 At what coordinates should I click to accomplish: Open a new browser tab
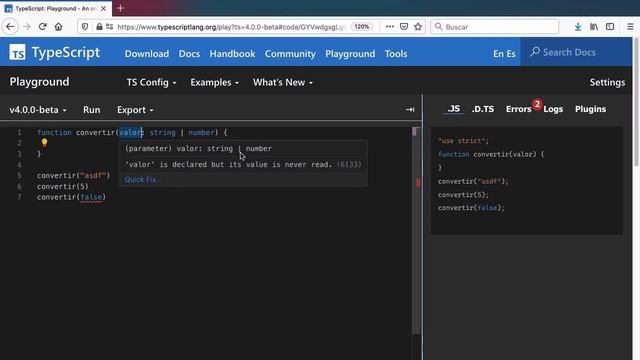(x=120, y=8)
